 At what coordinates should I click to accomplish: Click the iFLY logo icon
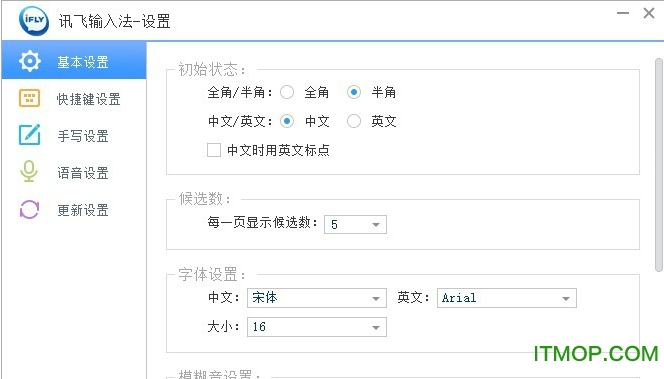point(34,20)
